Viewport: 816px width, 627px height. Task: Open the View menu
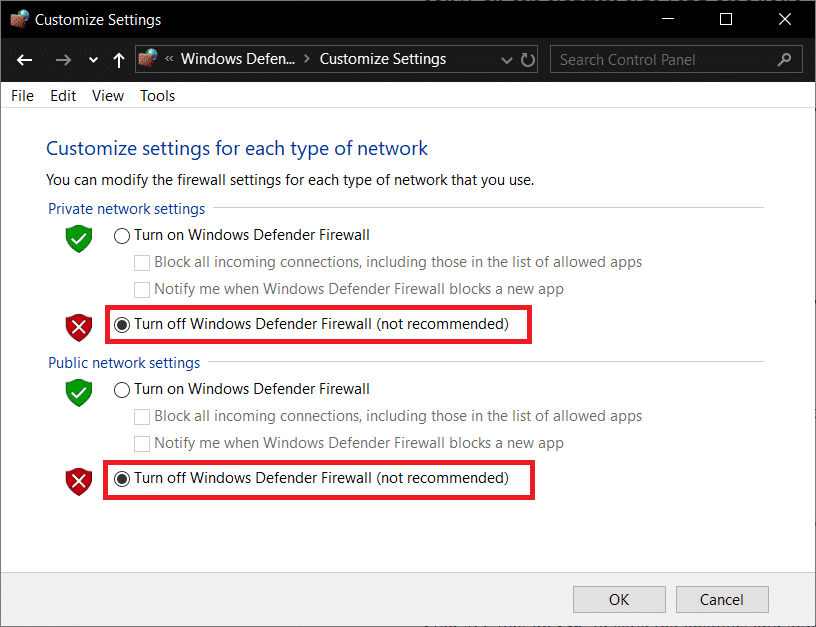(107, 95)
